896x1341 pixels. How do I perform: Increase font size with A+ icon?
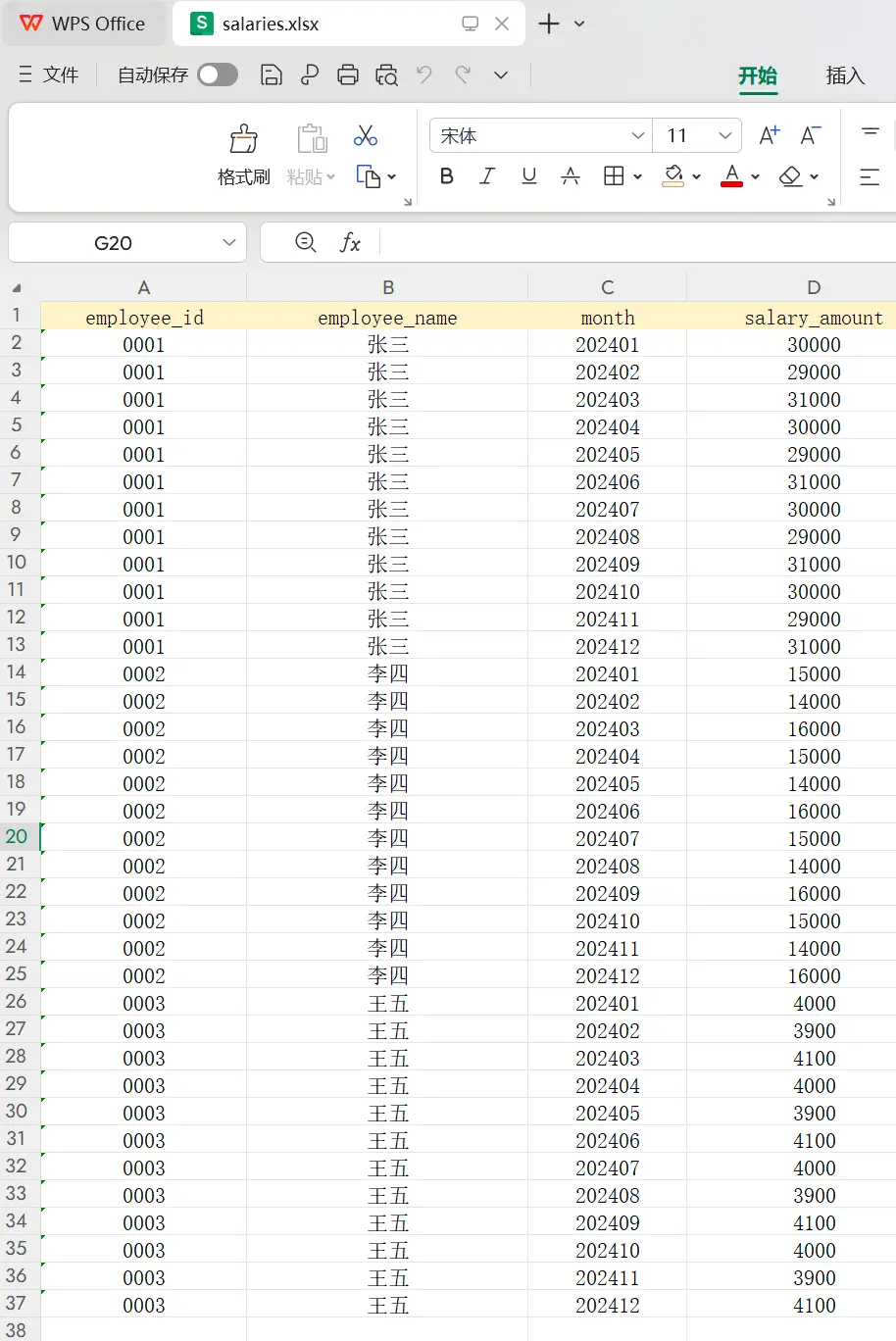pyautogui.click(x=770, y=135)
